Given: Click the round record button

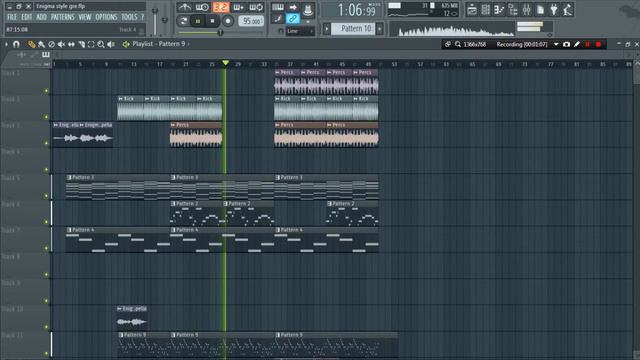Looking at the screenshot, I should (x=228, y=21).
